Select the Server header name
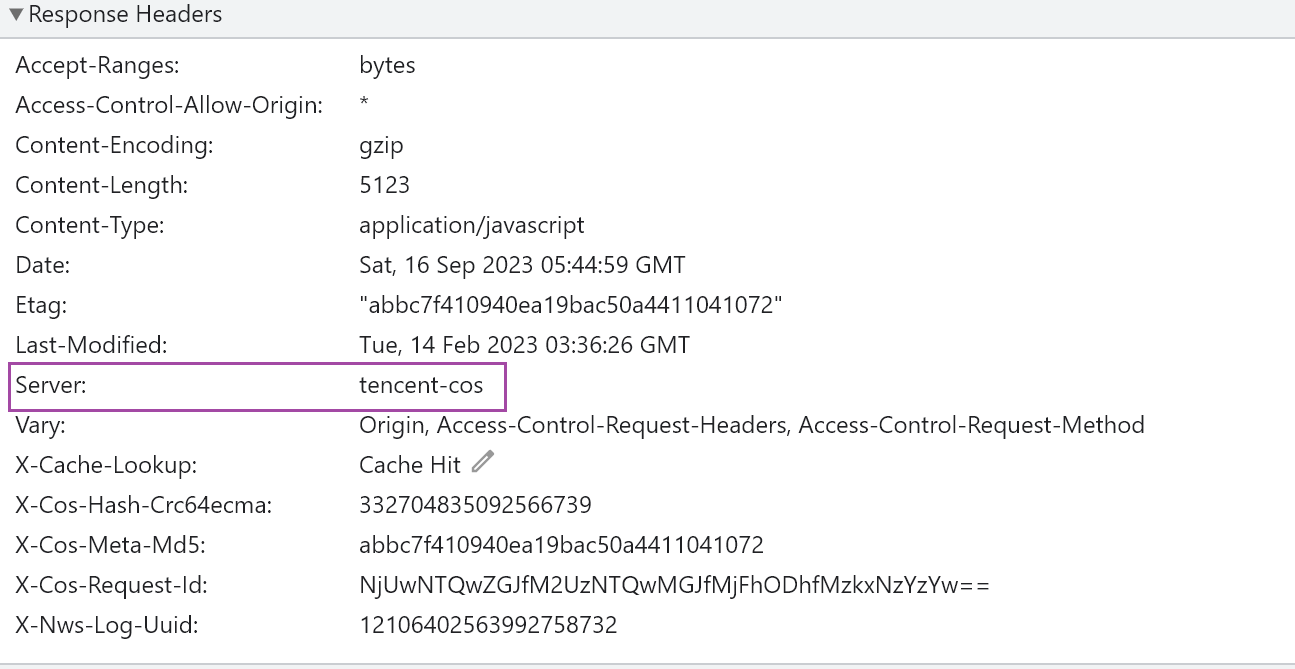The width and height of the screenshot is (1295, 669). [x=51, y=386]
